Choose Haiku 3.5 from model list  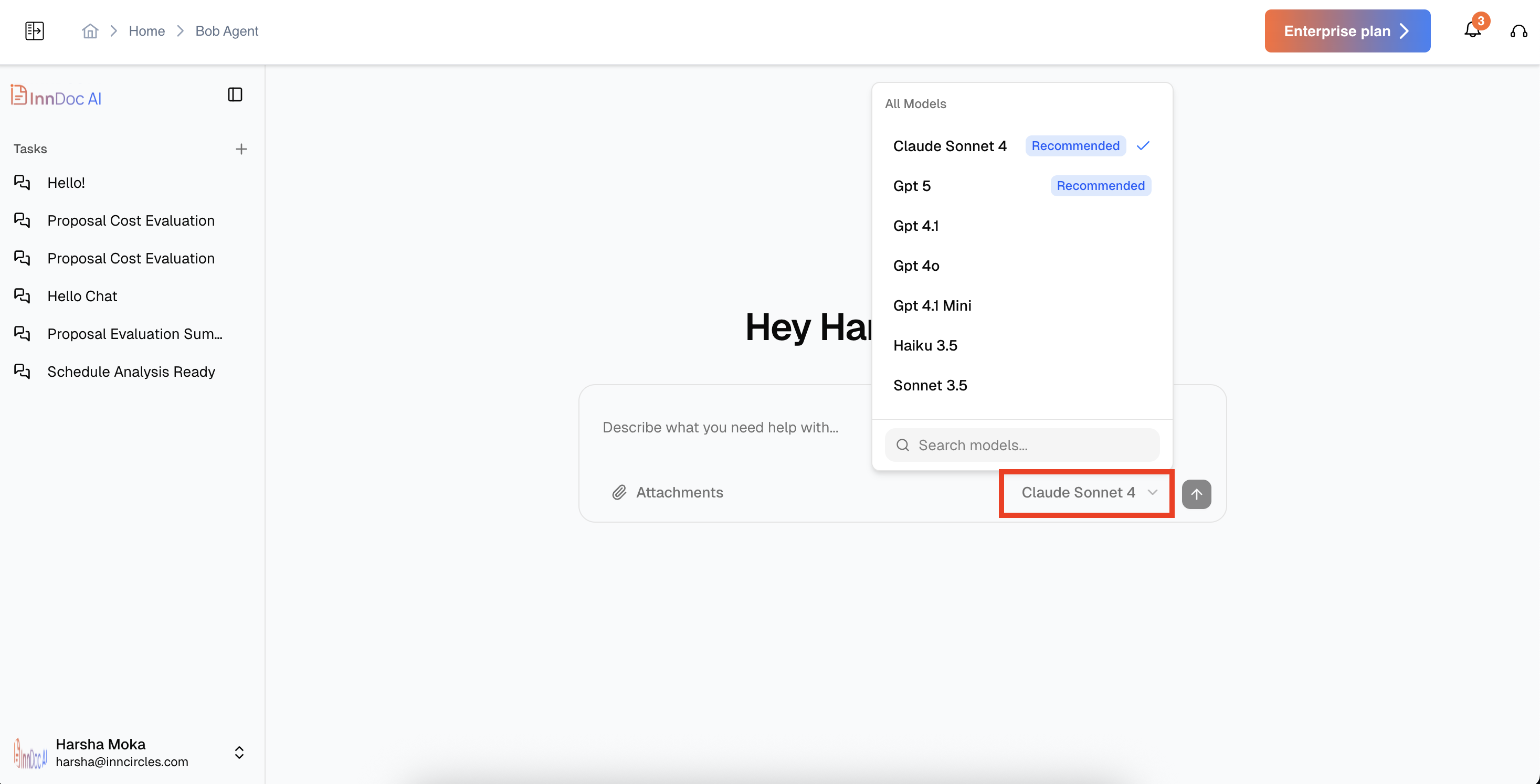tap(925, 345)
